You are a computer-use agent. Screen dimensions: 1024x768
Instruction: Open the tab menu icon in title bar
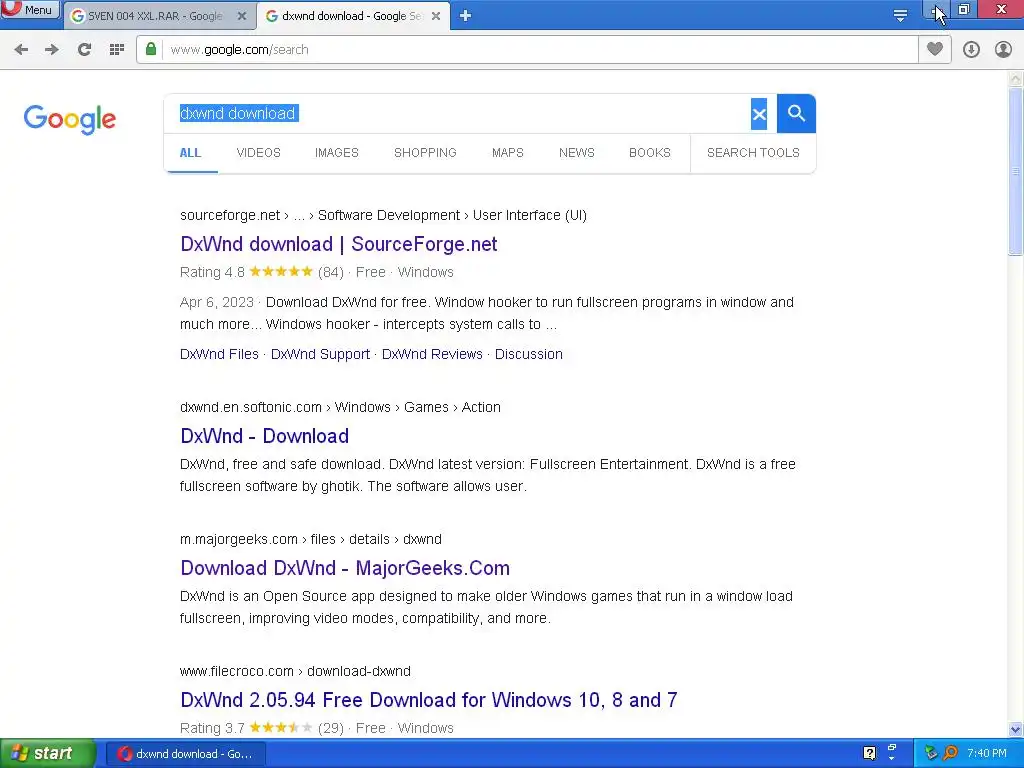tap(900, 16)
